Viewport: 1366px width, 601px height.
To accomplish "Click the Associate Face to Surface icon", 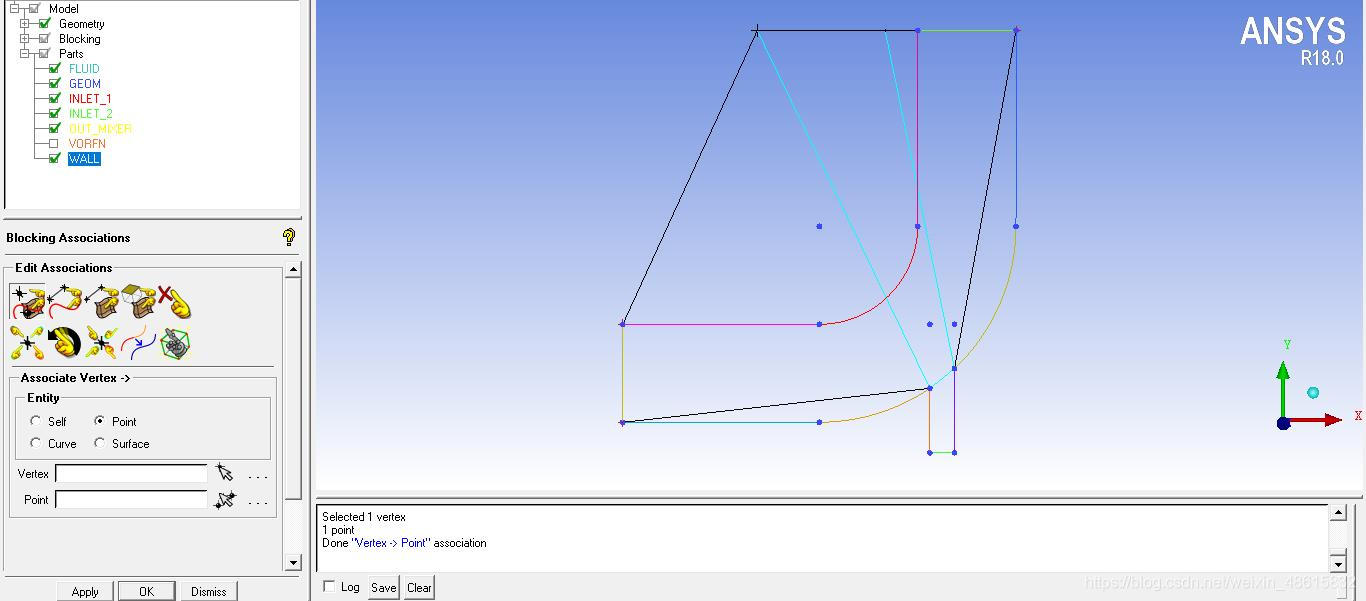I will [x=138, y=301].
